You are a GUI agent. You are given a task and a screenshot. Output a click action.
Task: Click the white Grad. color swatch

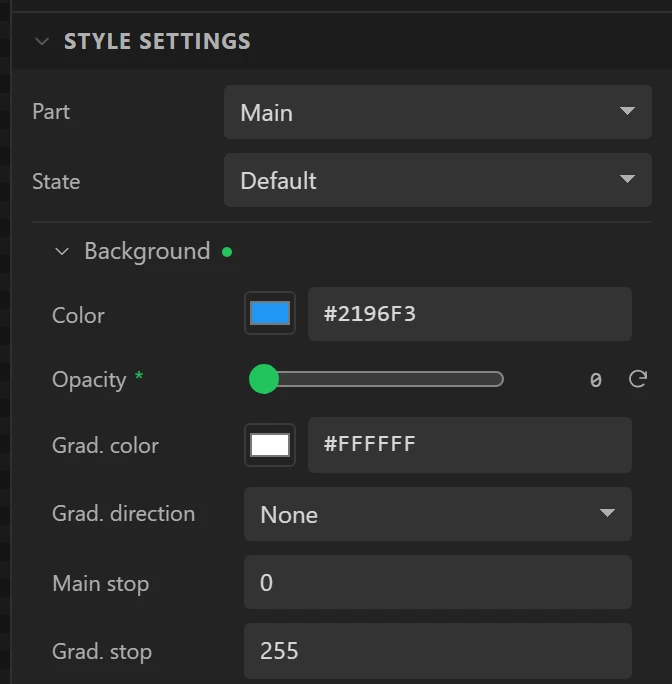(x=270, y=445)
